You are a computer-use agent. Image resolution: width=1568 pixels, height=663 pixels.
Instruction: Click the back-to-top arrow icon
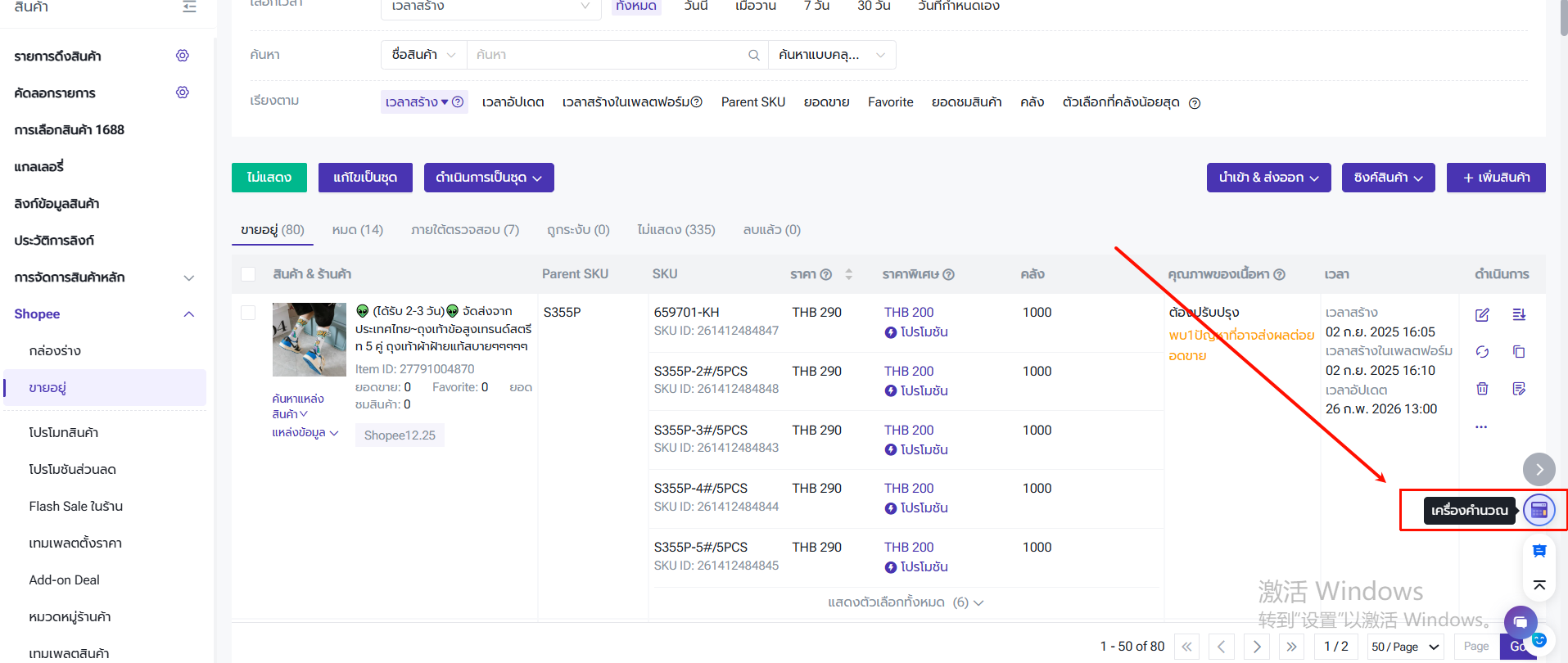(1539, 585)
